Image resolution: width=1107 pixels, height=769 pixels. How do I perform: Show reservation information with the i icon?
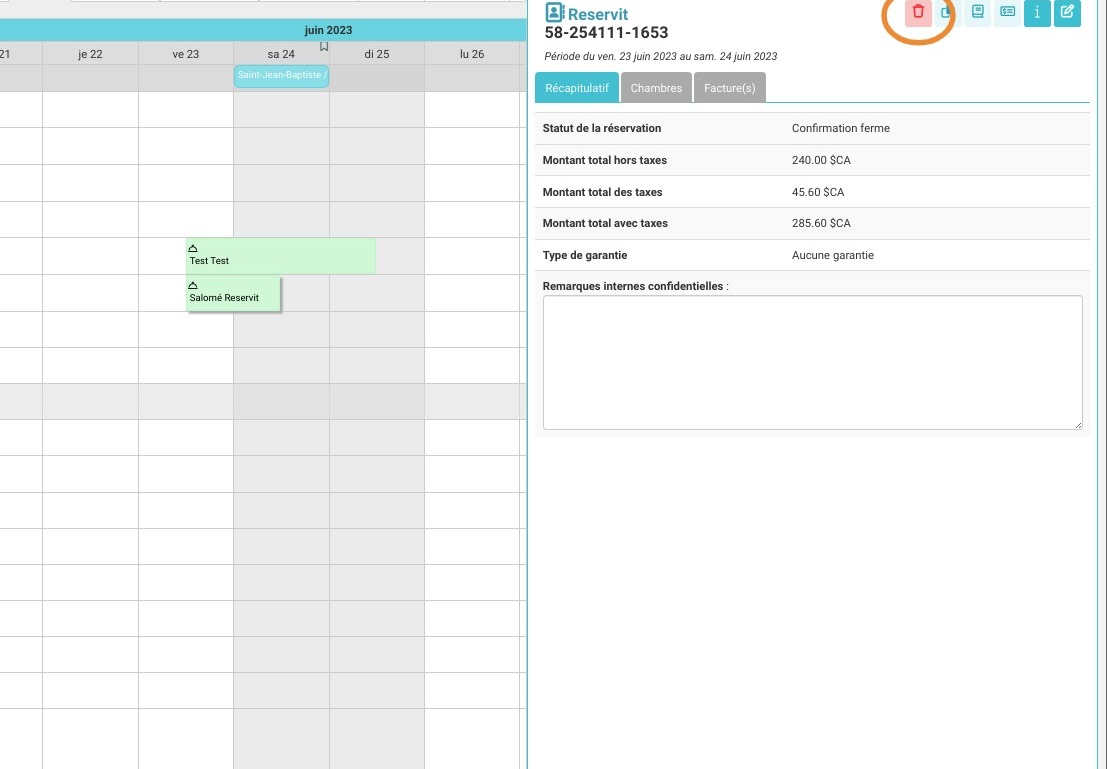(1037, 12)
